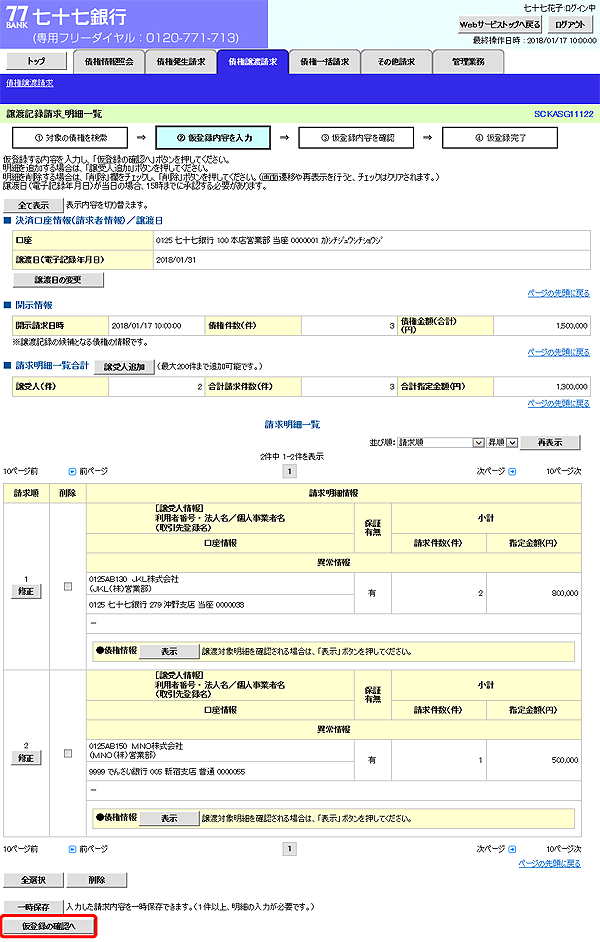Click page number 1 below the table

coord(289,849)
